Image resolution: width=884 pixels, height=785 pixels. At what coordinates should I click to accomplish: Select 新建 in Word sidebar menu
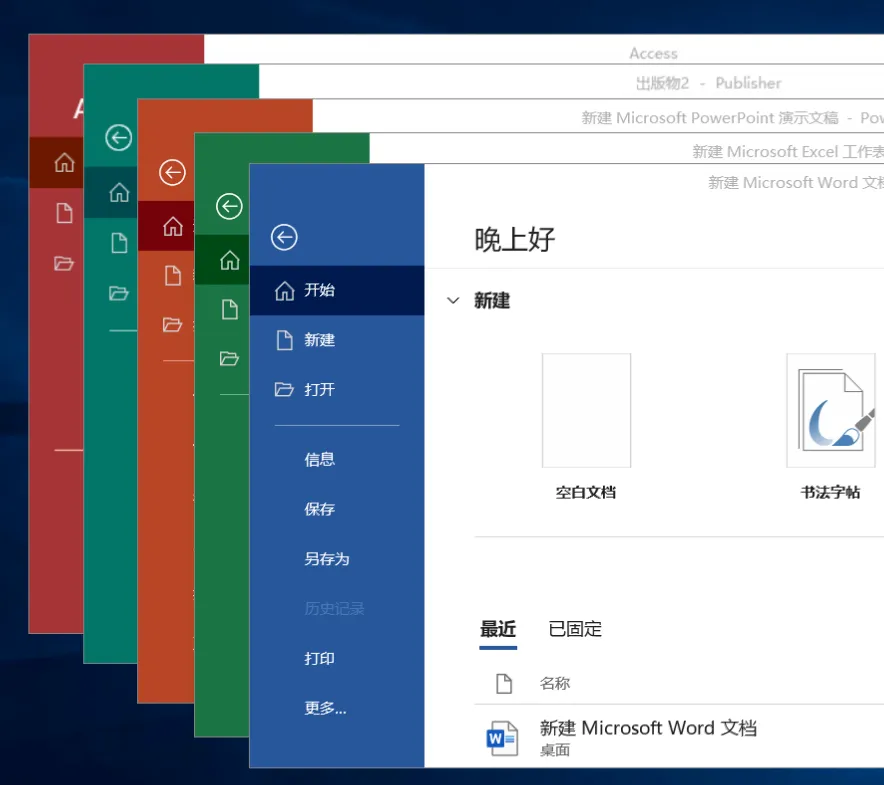click(337, 340)
